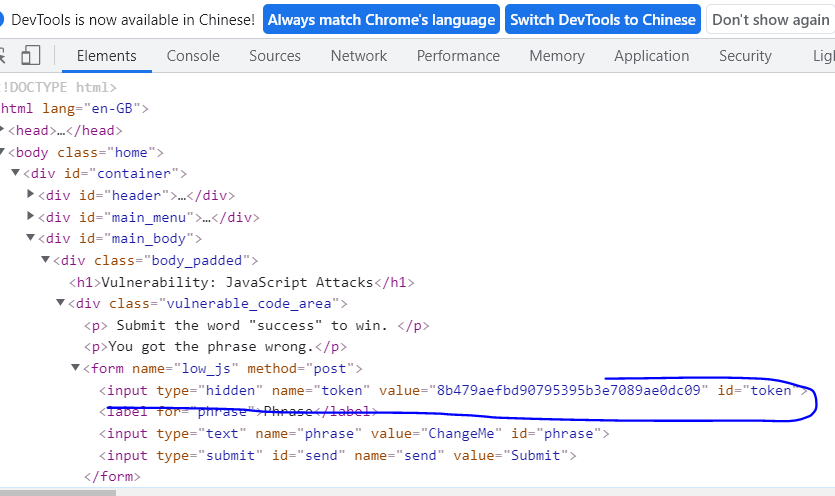Viewport: 835px width, 496px height.
Task: Collapse the div class body_padded node
Action: pyautogui.click(x=45, y=259)
